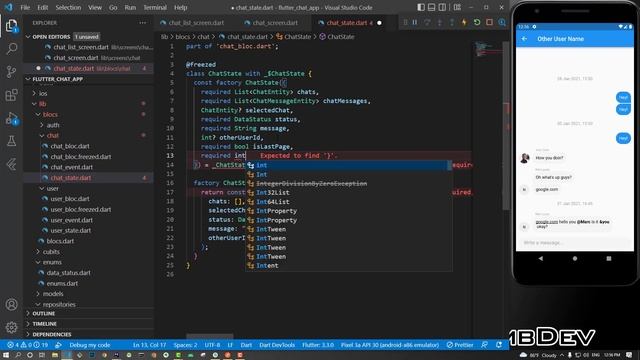Click Dart DevTools in status bar

coord(277,345)
